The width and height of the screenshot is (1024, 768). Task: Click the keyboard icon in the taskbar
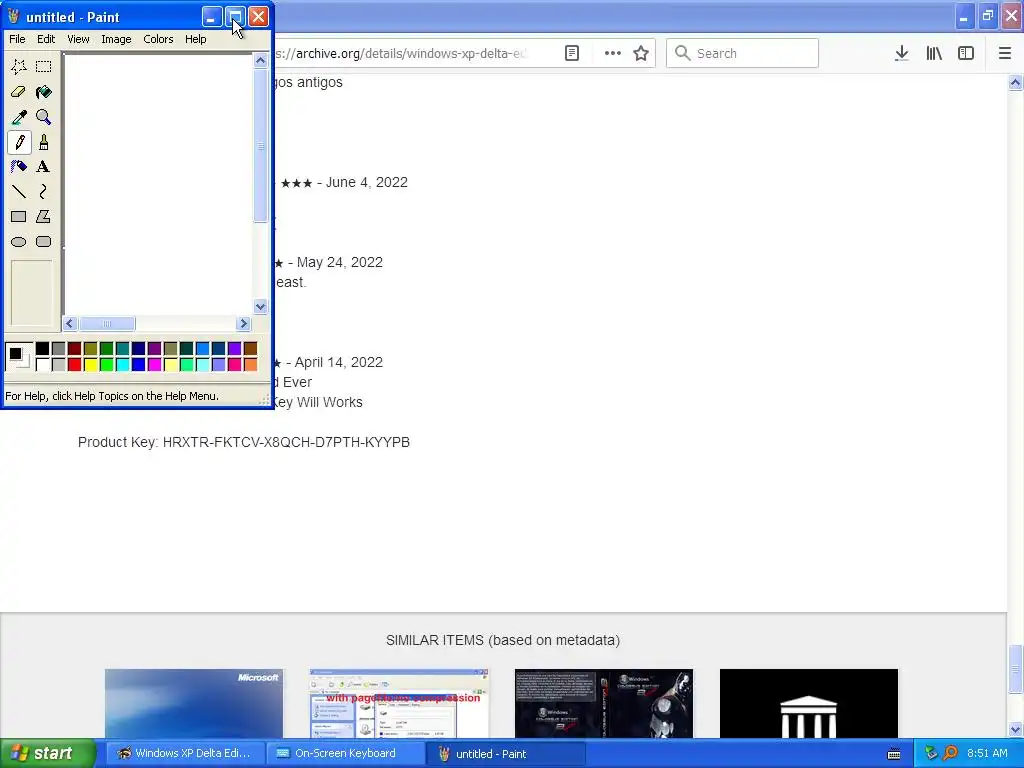[x=894, y=754]
